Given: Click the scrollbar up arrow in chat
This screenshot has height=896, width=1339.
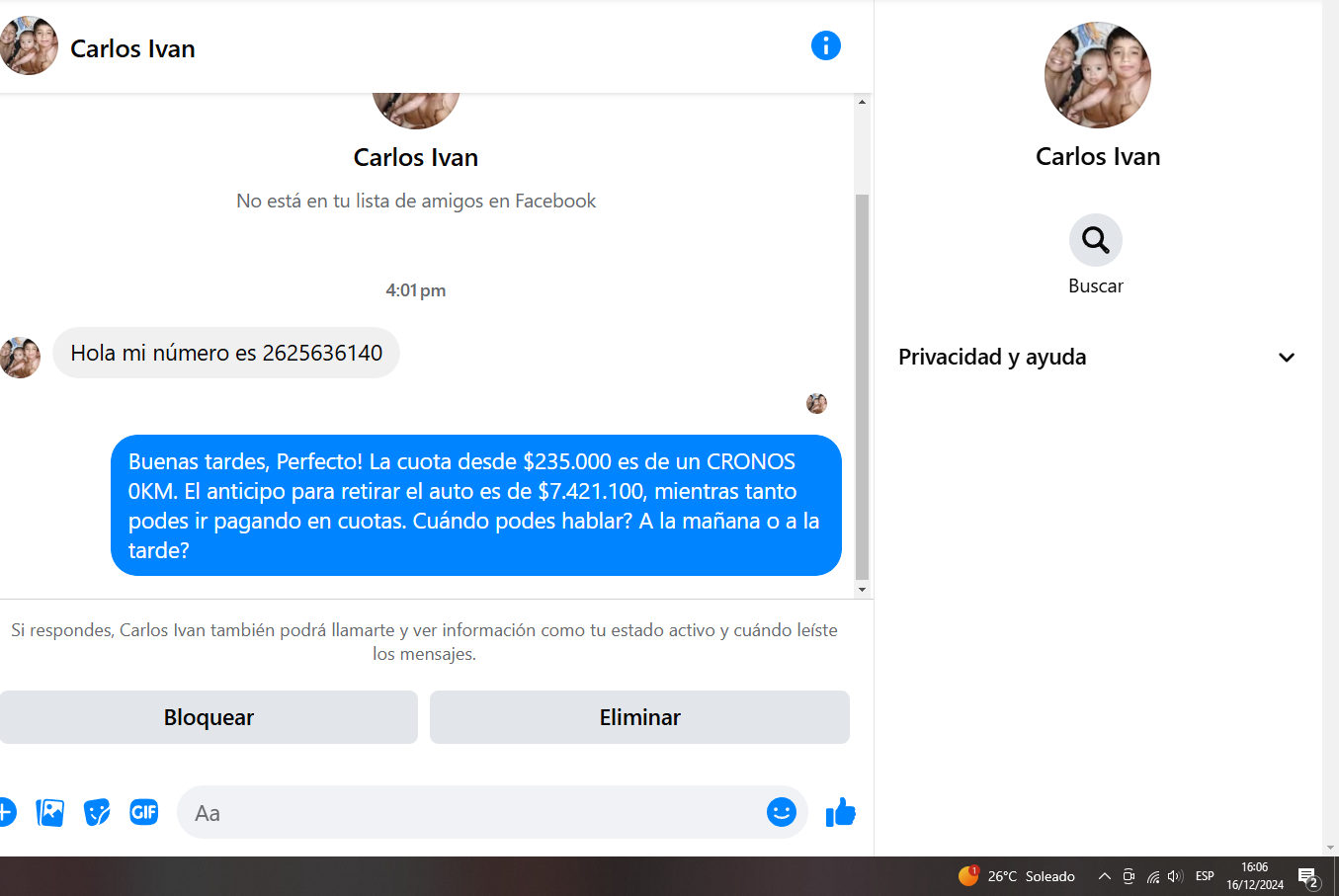Looking at the screenshot, I should (x=862, y=102).
